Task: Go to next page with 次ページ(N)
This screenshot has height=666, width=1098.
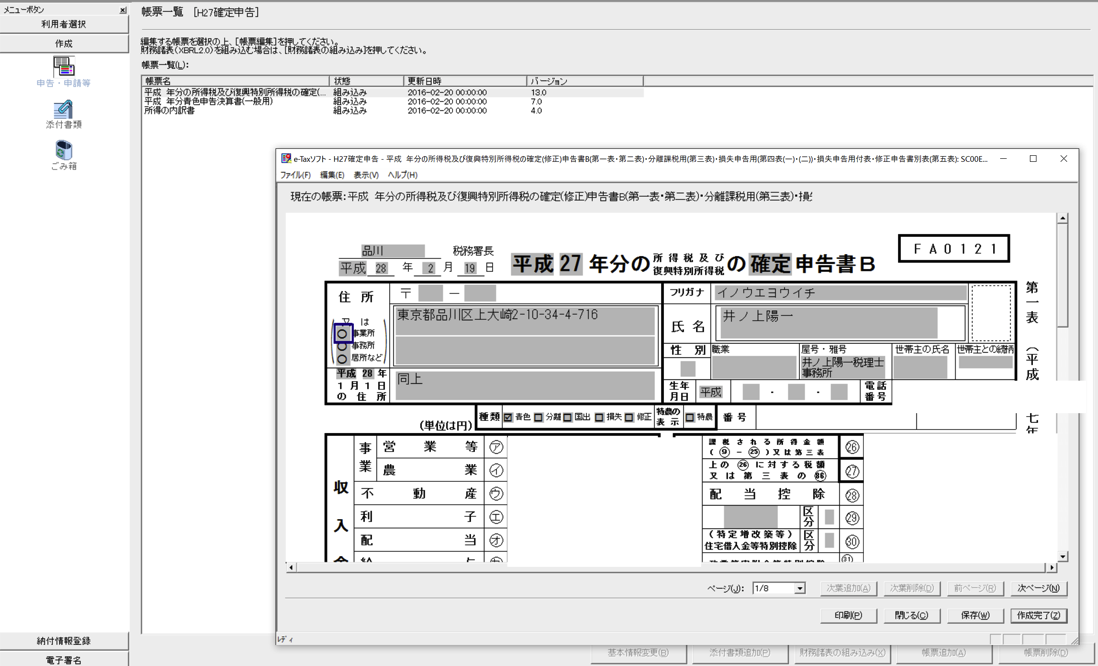Action: [1038, 589]
